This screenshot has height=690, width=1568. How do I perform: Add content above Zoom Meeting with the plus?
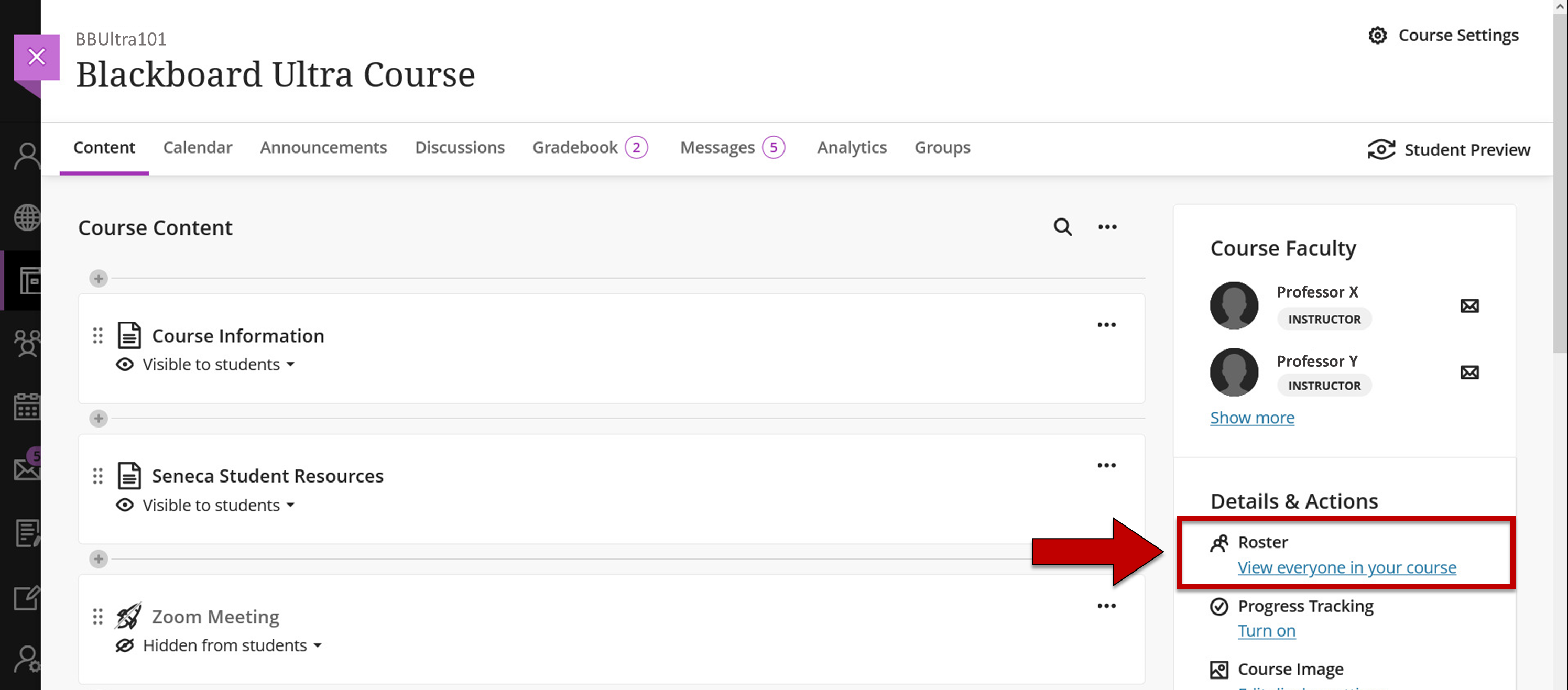tap(98, 559)
